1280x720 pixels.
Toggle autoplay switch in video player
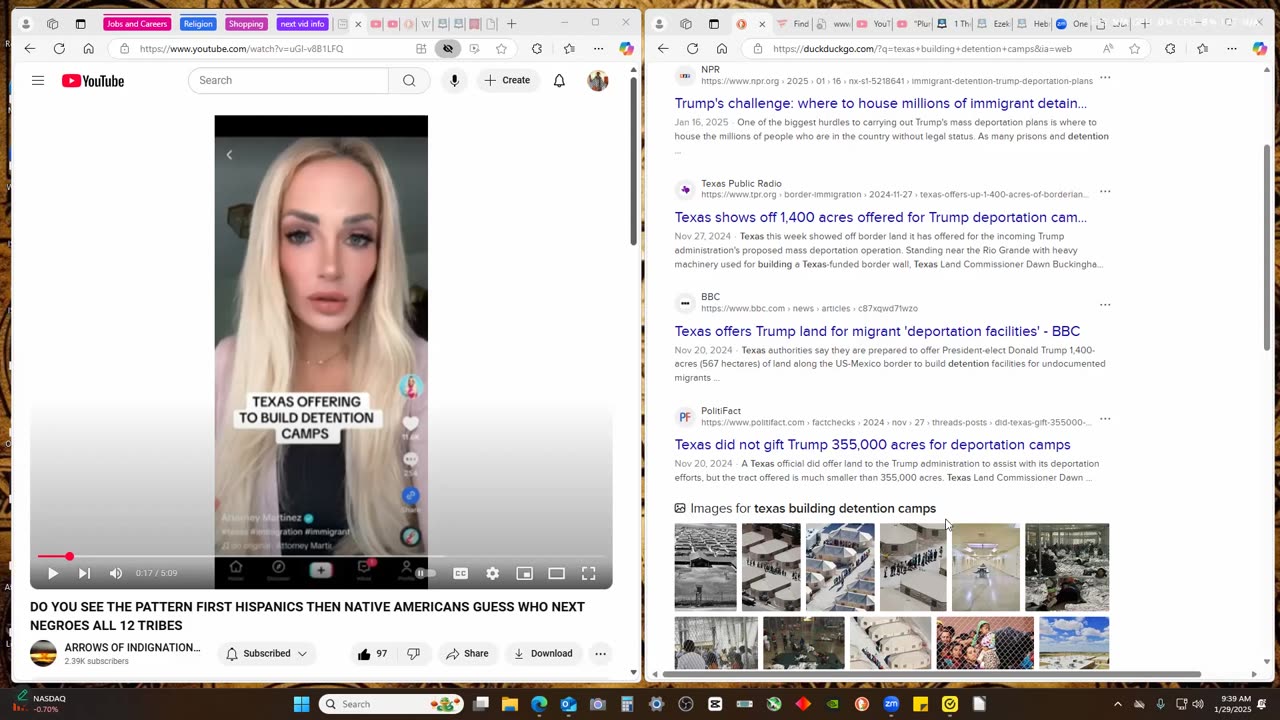point(427,573)
